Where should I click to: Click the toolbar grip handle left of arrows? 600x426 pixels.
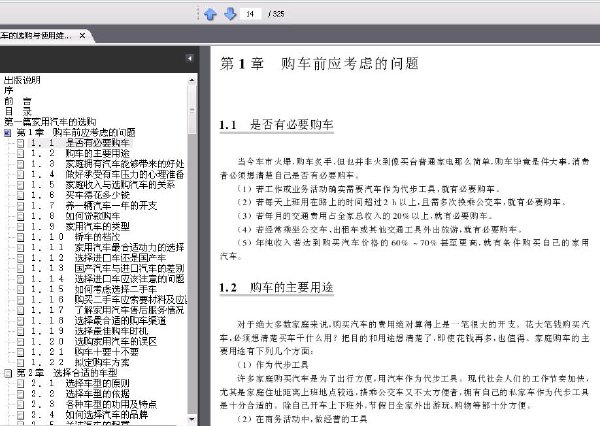point(198,14)
